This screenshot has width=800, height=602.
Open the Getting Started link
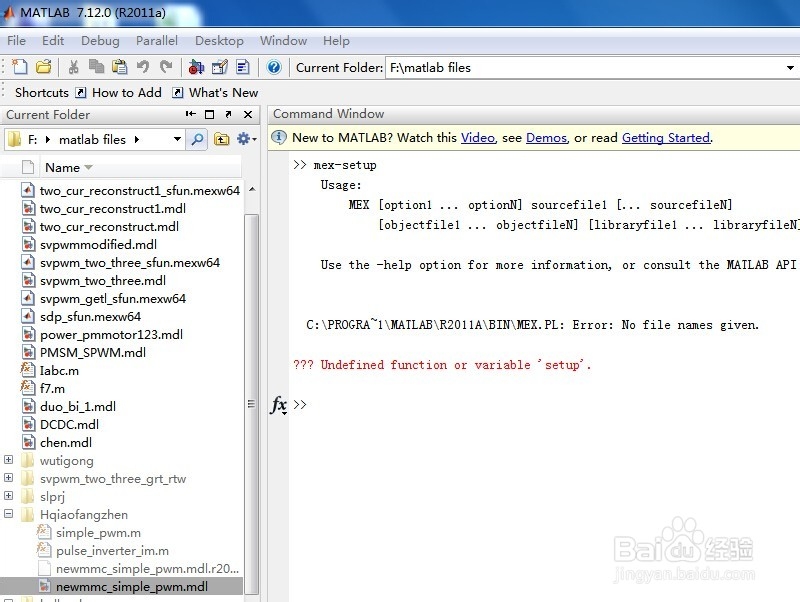(x=666, y=138)
